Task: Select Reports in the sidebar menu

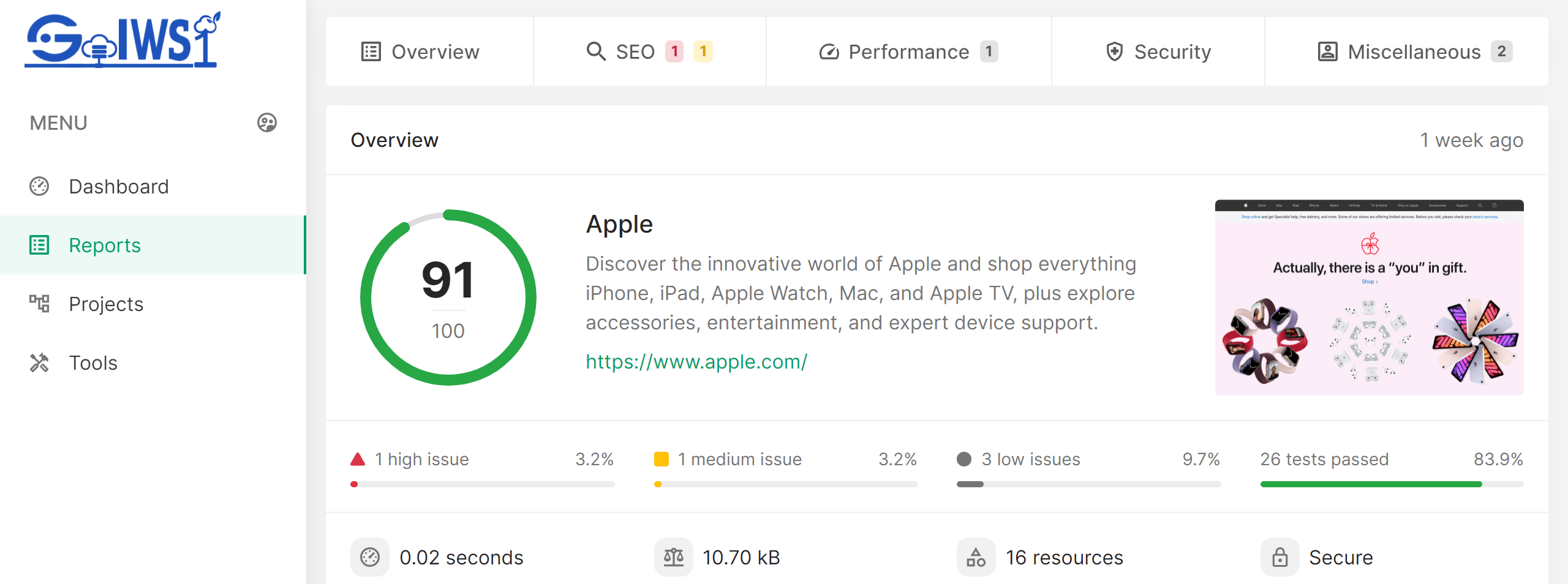Action: pos(104,245)
